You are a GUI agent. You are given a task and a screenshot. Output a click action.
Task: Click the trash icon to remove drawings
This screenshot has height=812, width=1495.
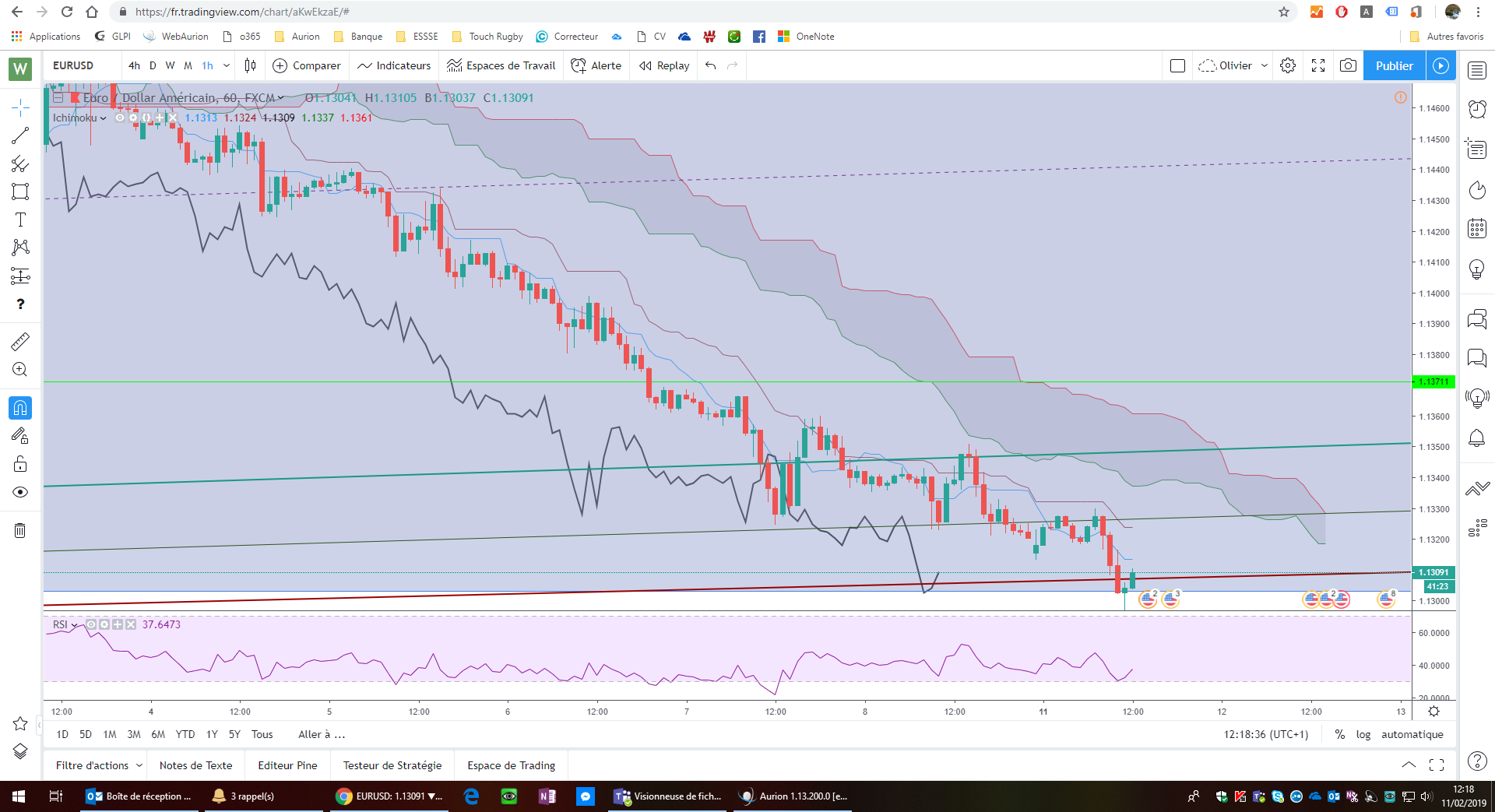click(20, 531)
